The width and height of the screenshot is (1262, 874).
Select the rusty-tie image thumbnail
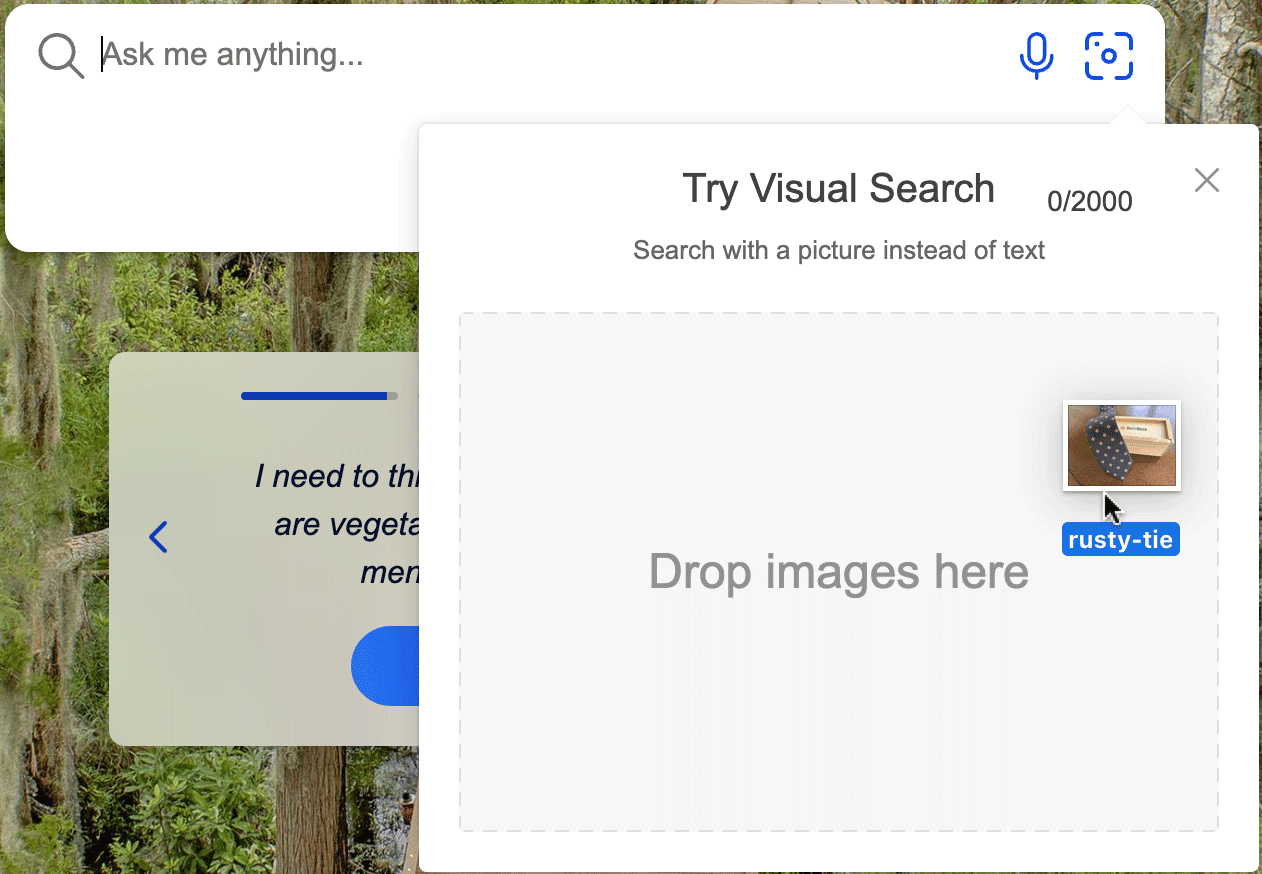click(x=1121, y=446)
